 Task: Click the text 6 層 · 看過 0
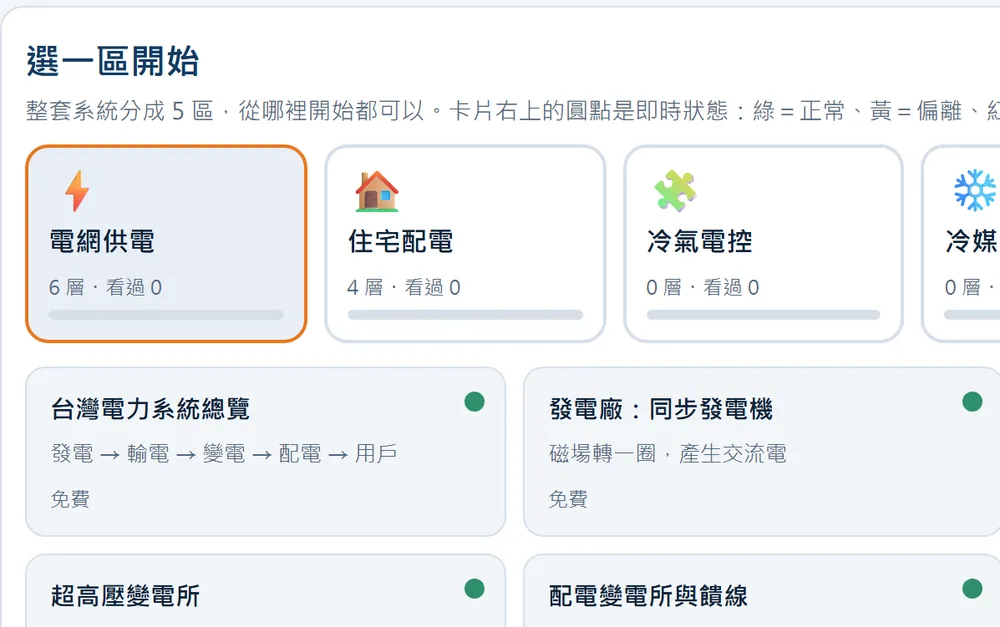coord(105,288)
